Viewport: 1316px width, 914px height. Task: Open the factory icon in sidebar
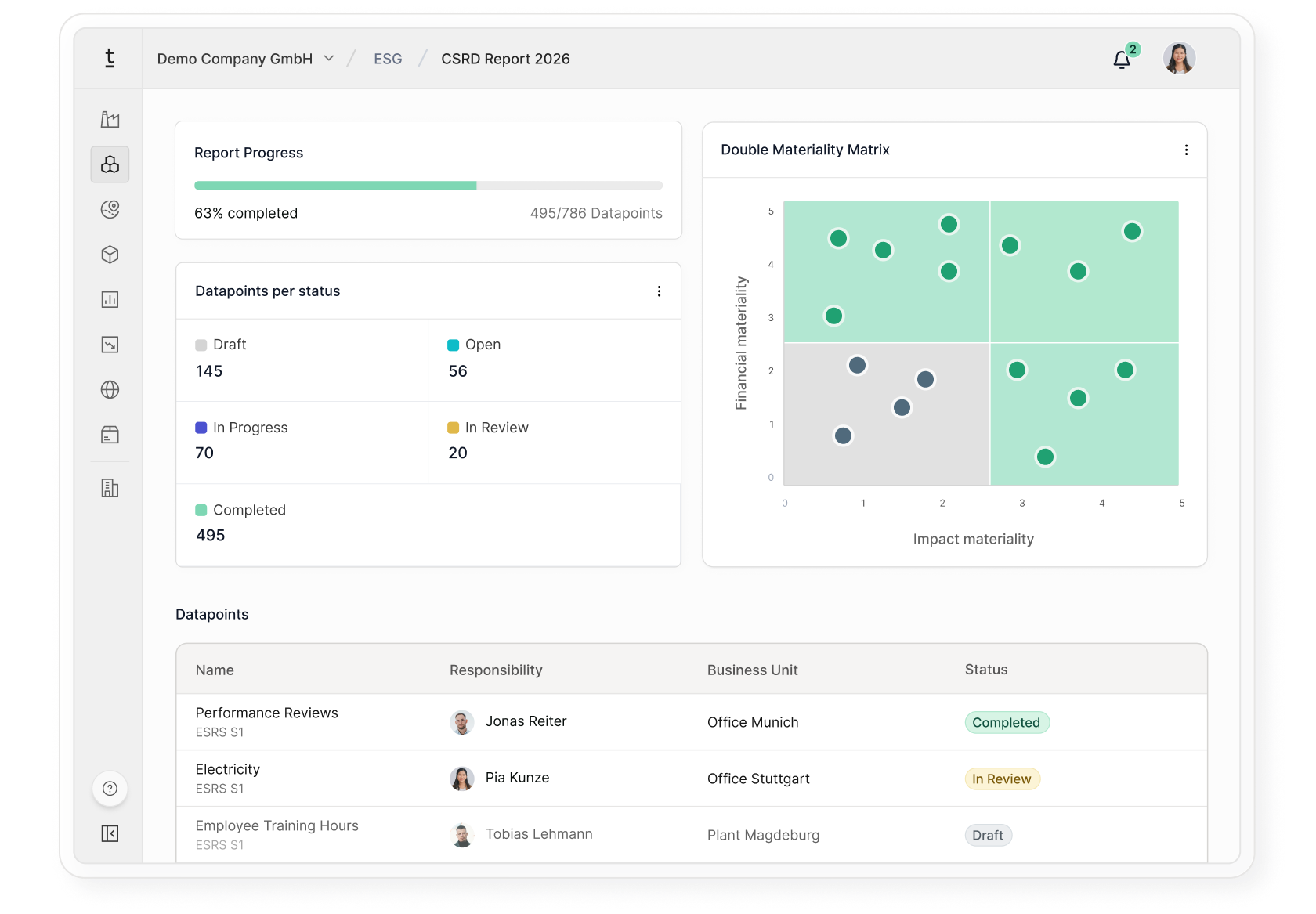pos(110,119)
